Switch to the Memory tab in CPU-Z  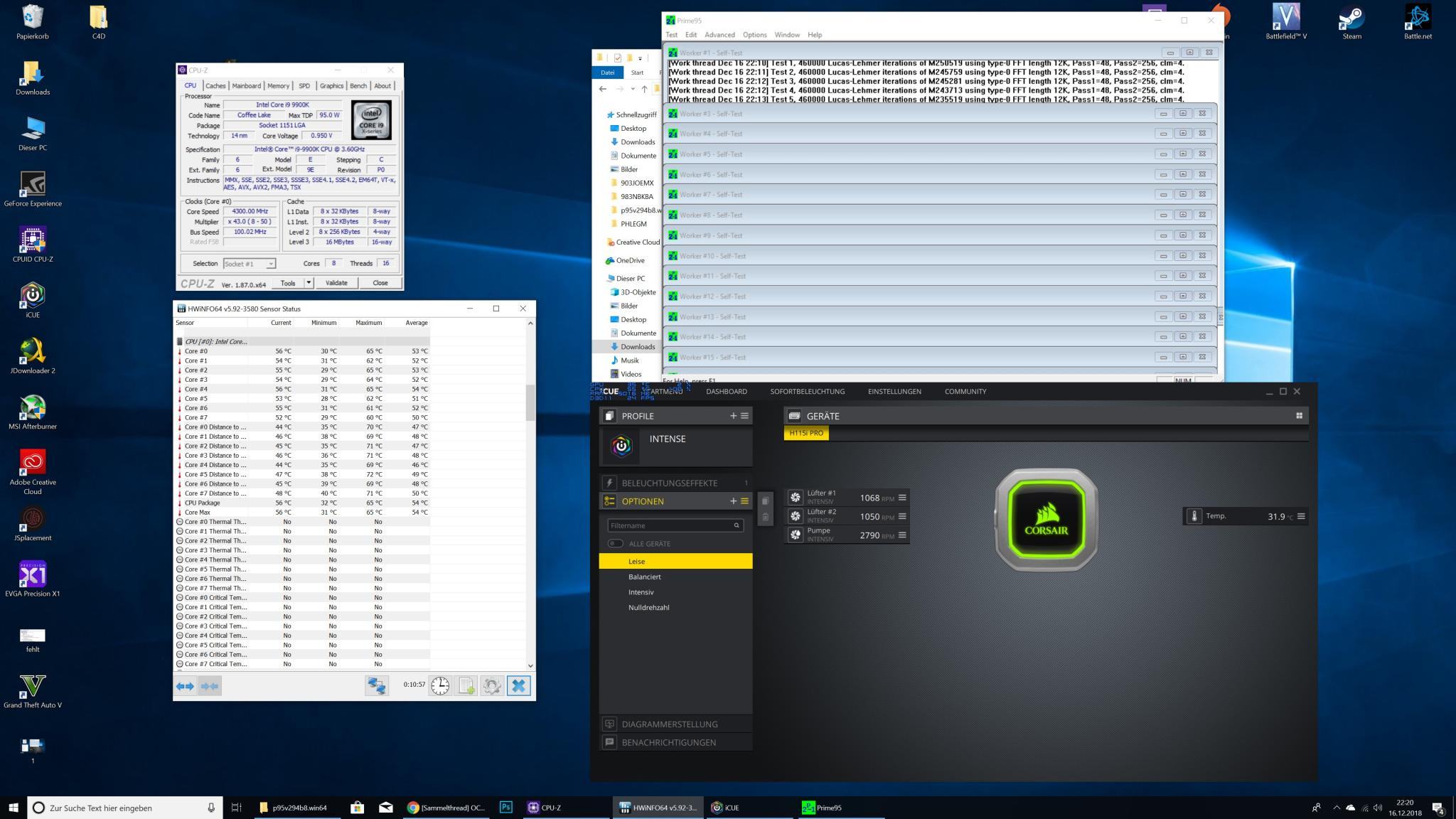click(x=278, y=86)
